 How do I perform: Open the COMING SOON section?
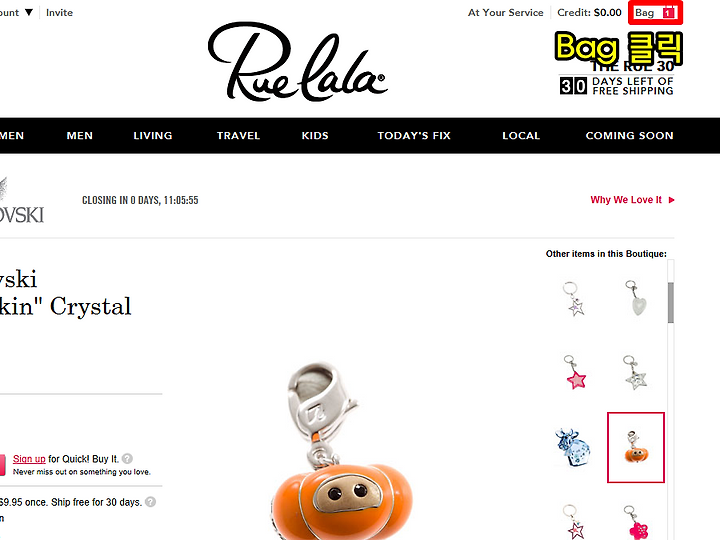(630, 135)
